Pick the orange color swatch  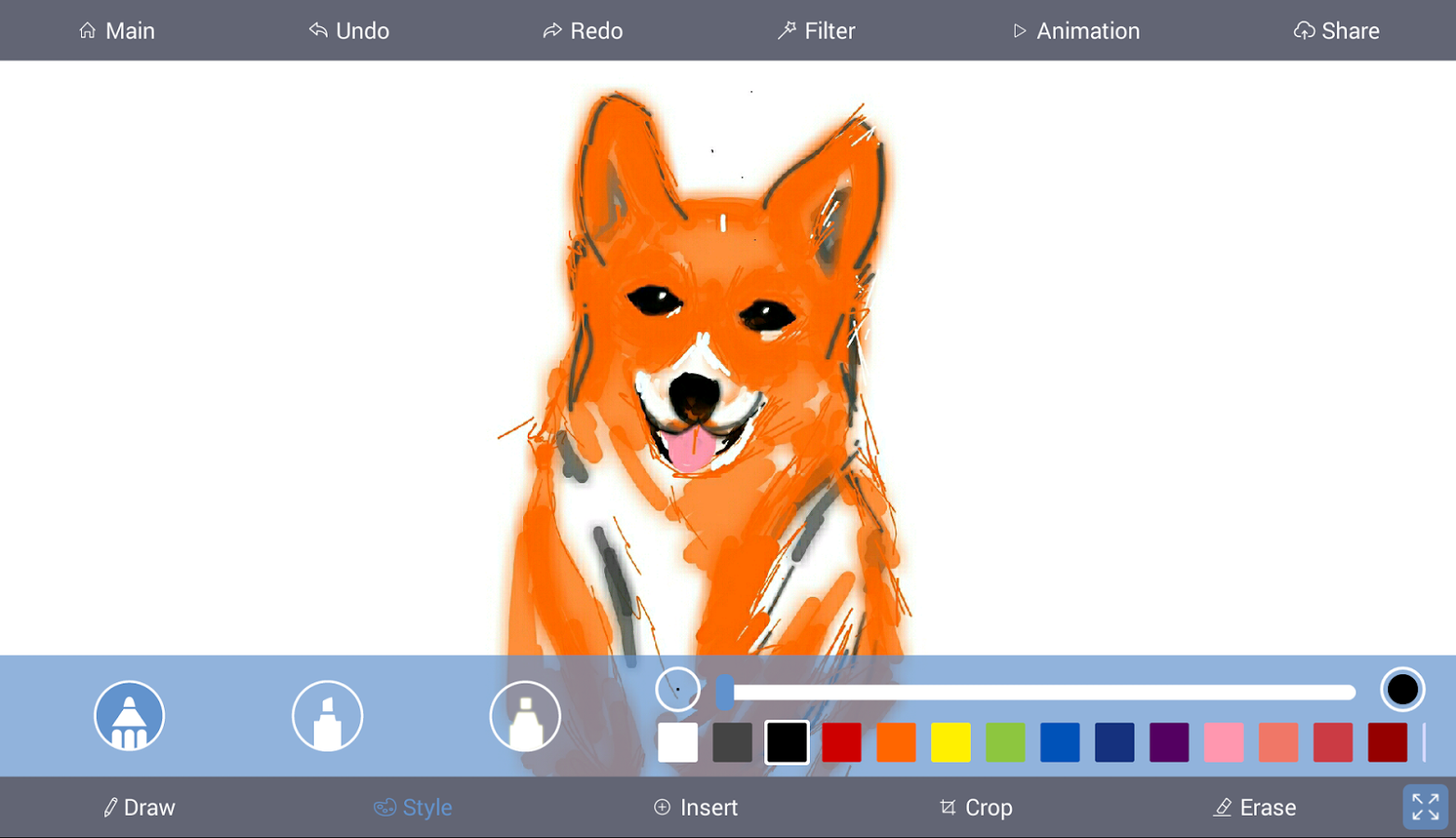pos(897,742)
